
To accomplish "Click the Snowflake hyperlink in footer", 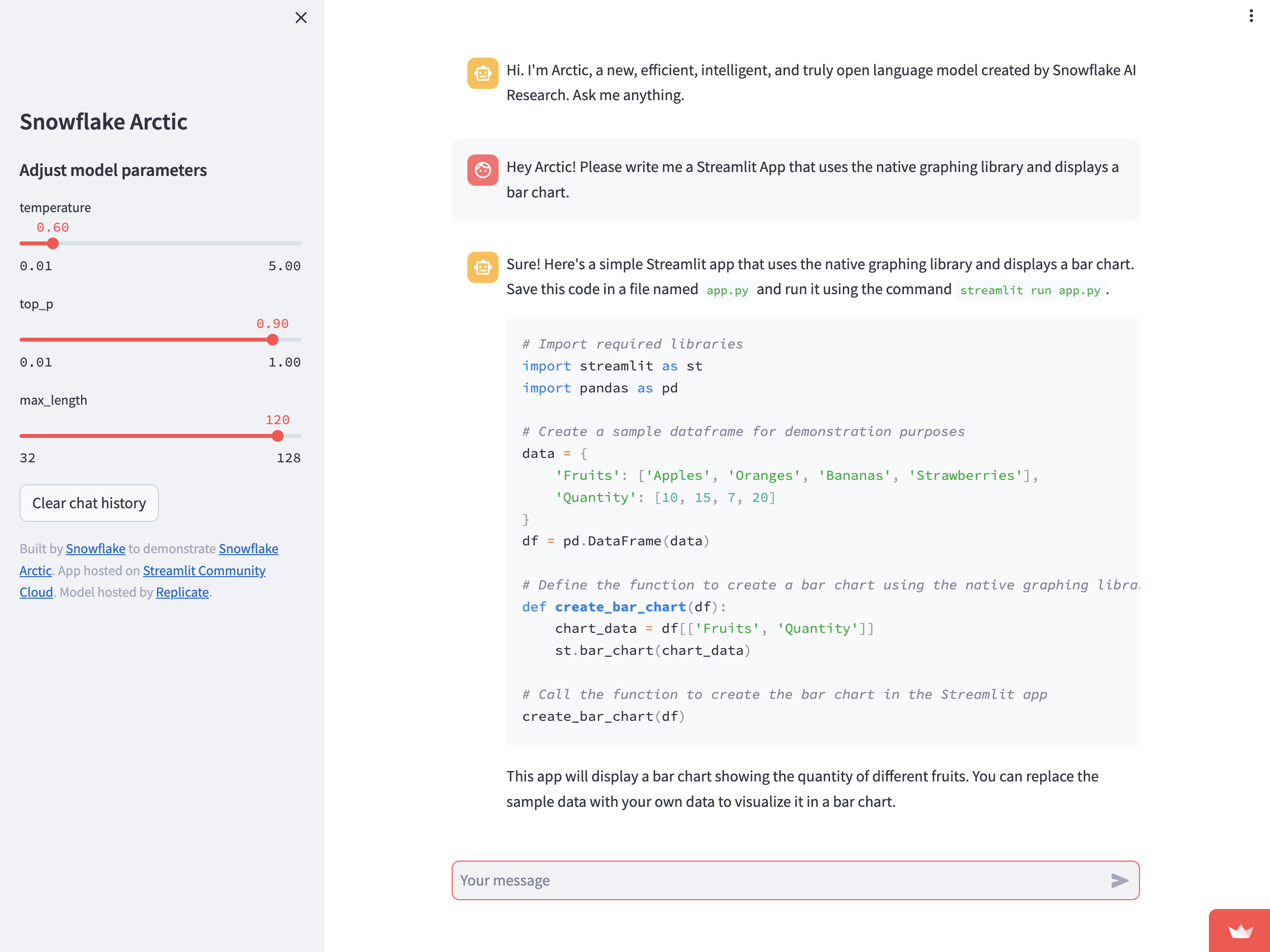I will (95, 548).
